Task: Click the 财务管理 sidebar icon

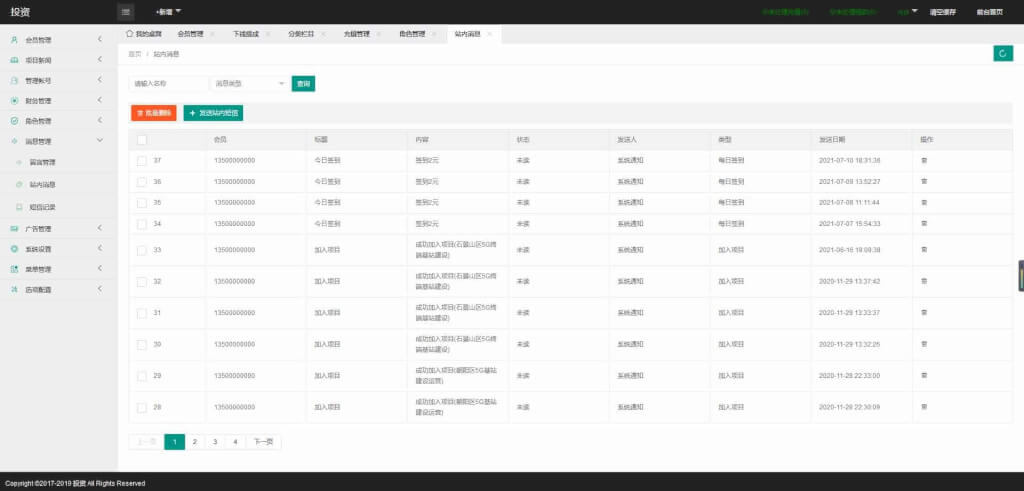Action: coord(14,101)
